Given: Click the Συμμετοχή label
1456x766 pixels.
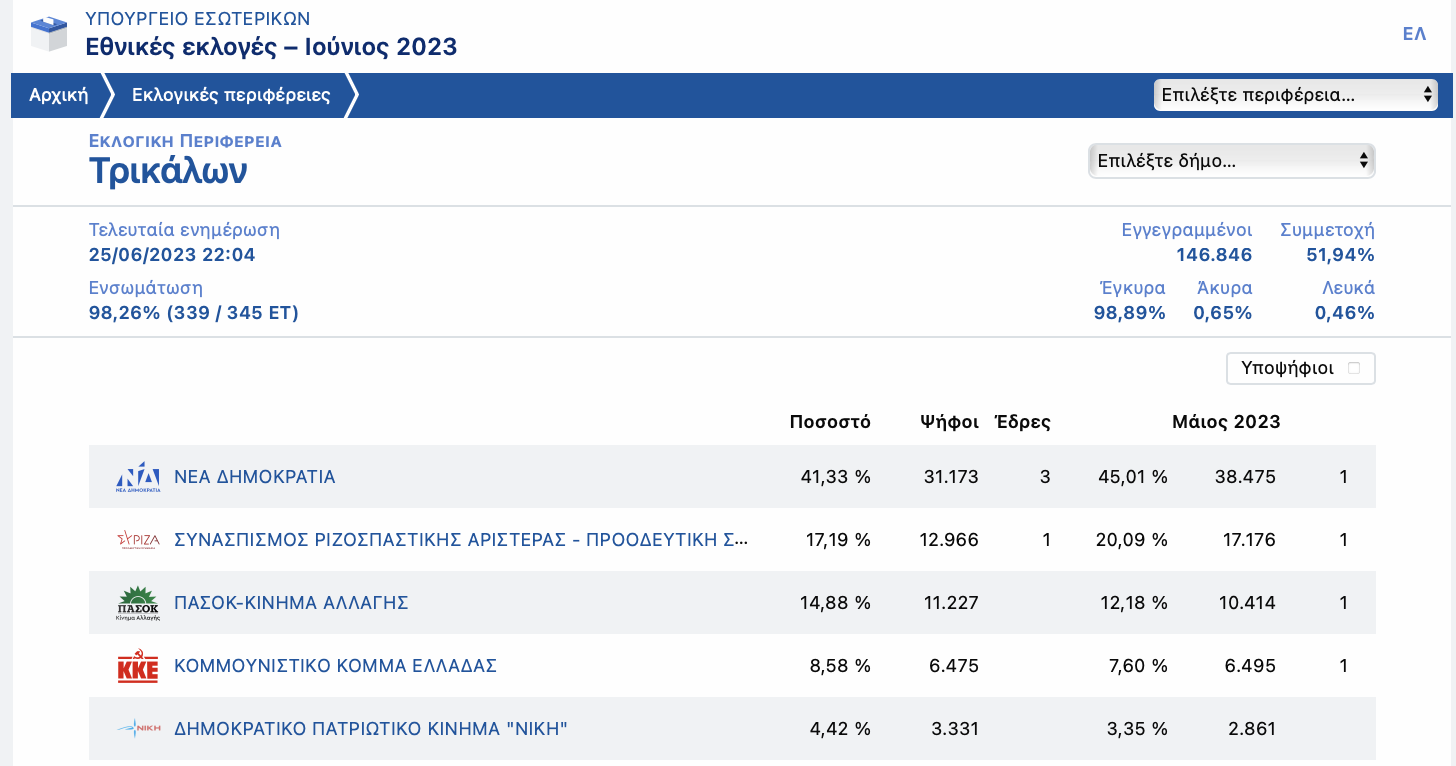Looking at the screenshot, I should coord(1327,230).
